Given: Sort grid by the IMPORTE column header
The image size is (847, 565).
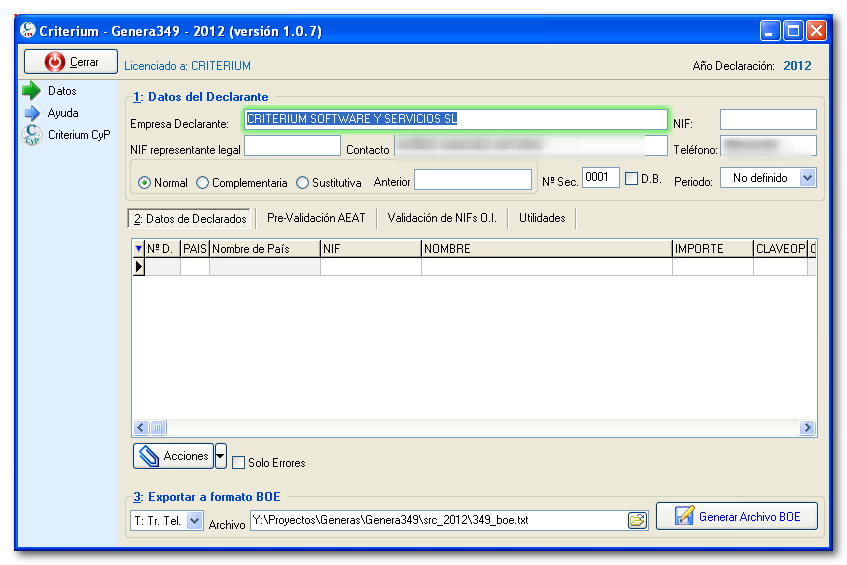Looking at the screenshot, I should 711,249.
